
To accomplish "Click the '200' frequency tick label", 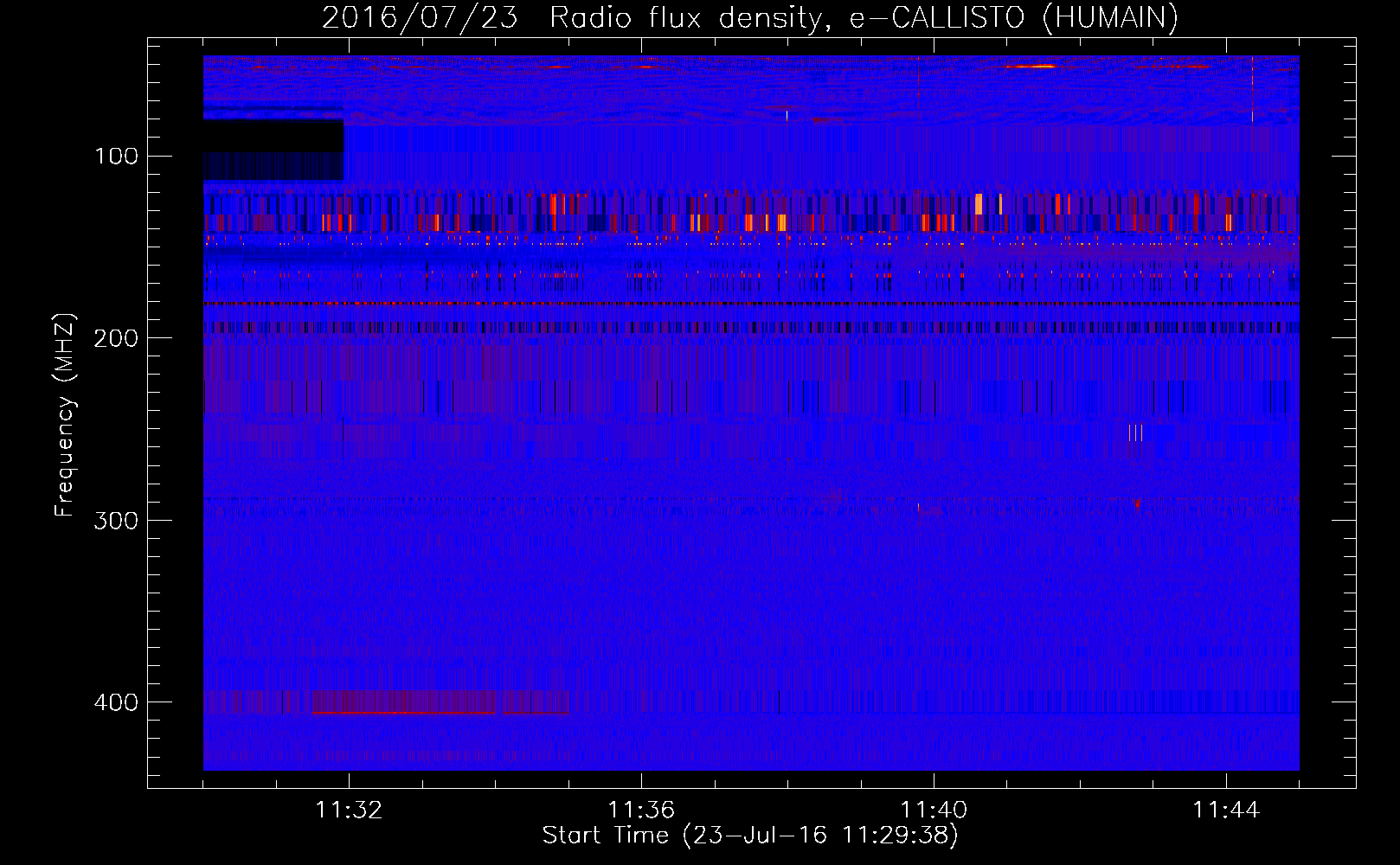I will (116, 338).
